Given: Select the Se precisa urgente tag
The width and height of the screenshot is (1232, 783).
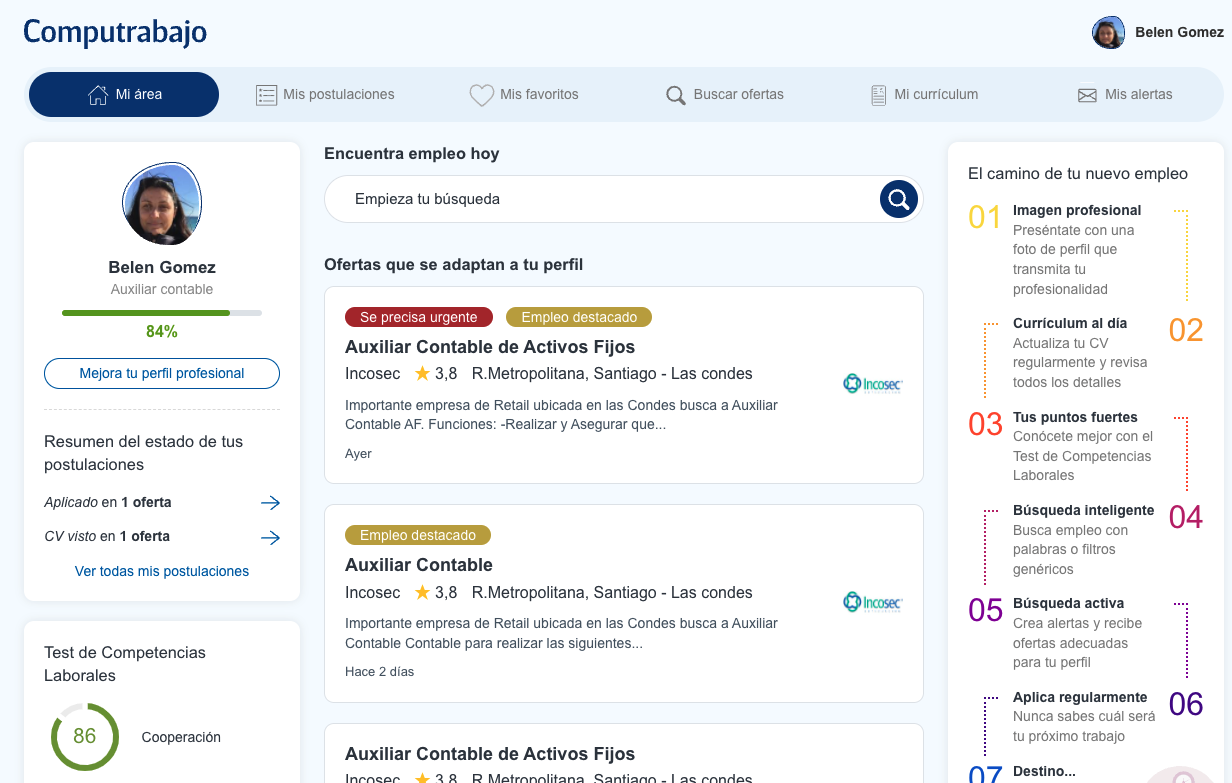Looking at the screenshot, I should click(419, 317).
